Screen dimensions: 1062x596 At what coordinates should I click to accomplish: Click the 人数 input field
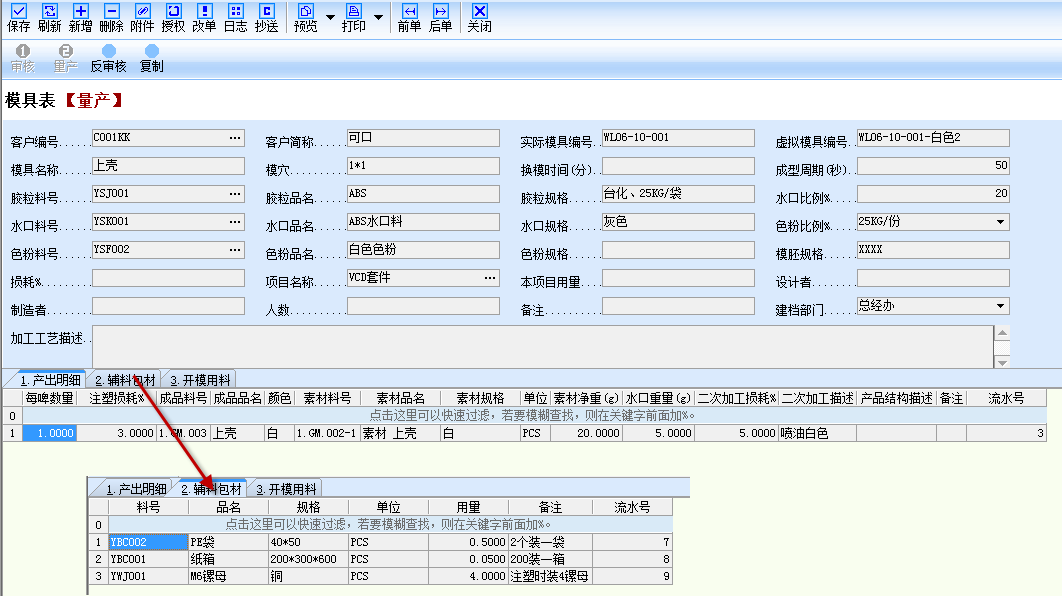[x=423, y=306]
